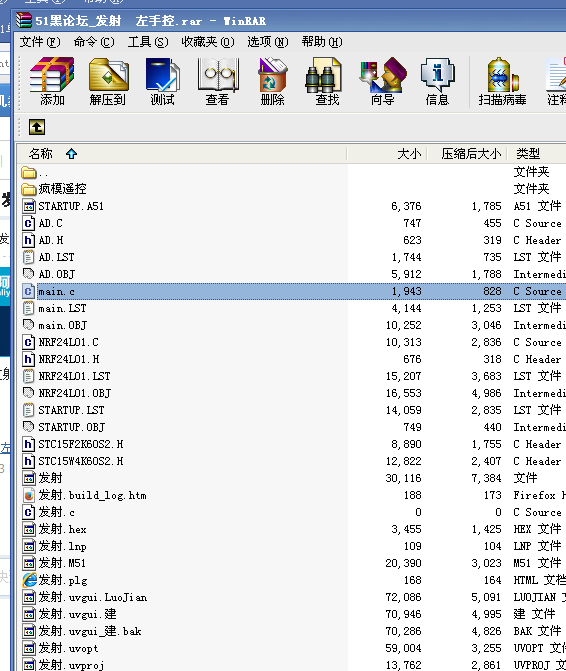The height and width of the screenshot is (671, 566).
Task: Click the 发射.lnp file name
Action: click(x=62, y=546)
